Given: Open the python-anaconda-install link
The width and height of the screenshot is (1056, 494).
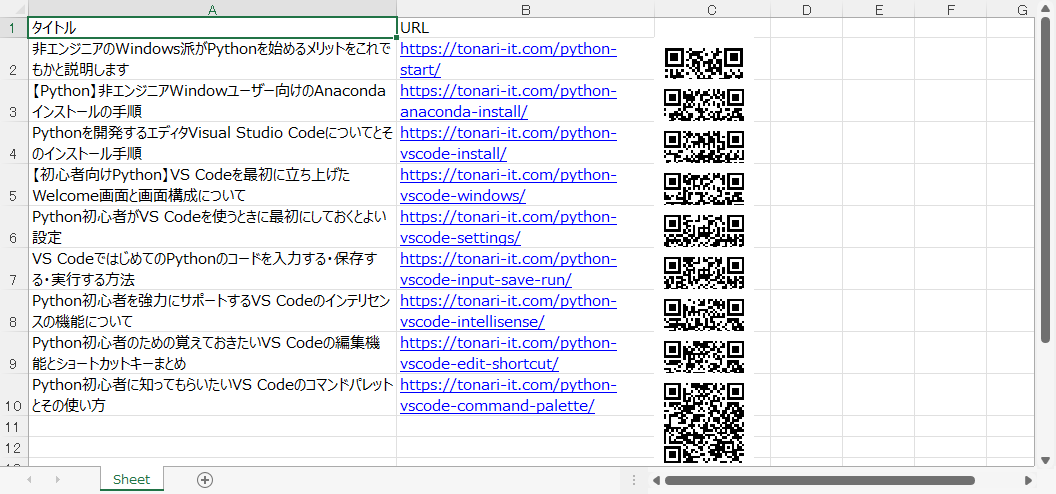Looking at the screenshot, I should tap(508, 102).
